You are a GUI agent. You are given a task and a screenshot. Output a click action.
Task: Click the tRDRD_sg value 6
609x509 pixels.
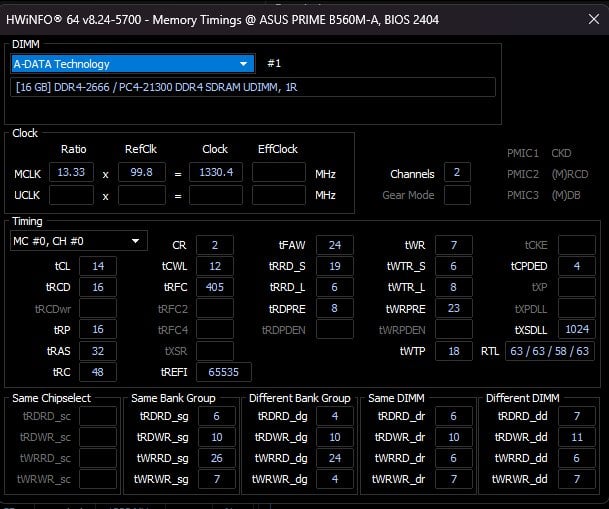217,416
